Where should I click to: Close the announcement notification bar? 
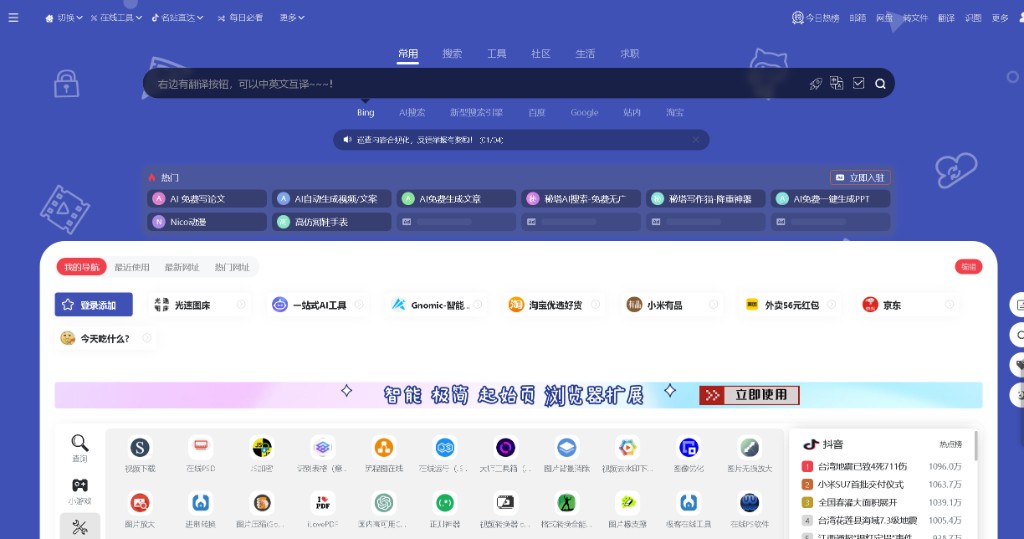pos(696,140)
